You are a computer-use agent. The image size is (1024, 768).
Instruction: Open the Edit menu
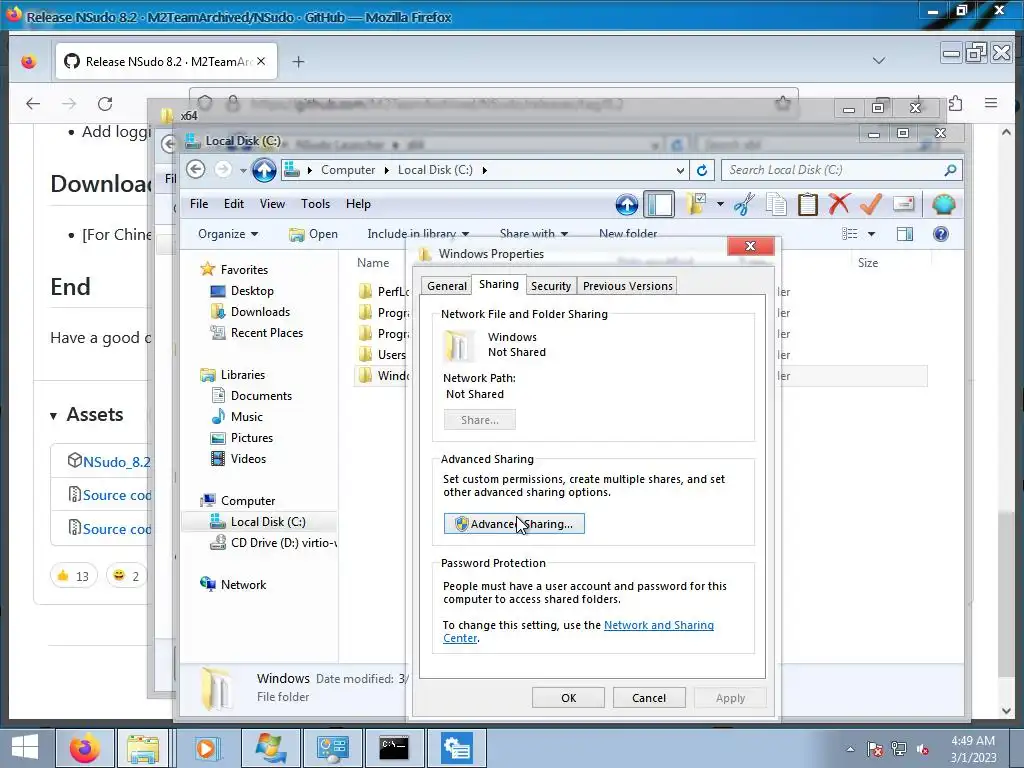point(234,204)
